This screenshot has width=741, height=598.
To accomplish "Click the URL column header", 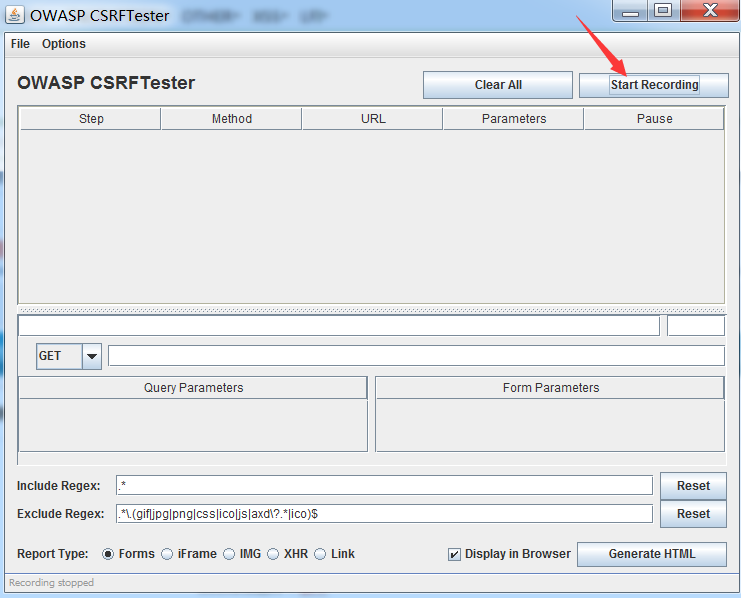I will coord(373,119).
